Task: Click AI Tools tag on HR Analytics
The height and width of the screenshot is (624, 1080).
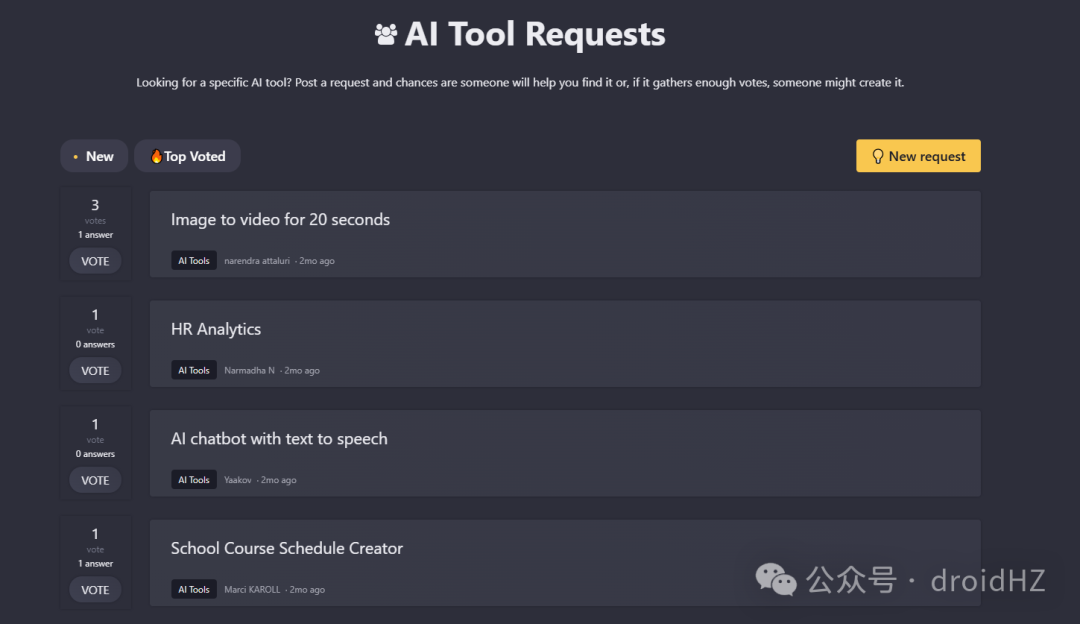Action: [194, 370]
